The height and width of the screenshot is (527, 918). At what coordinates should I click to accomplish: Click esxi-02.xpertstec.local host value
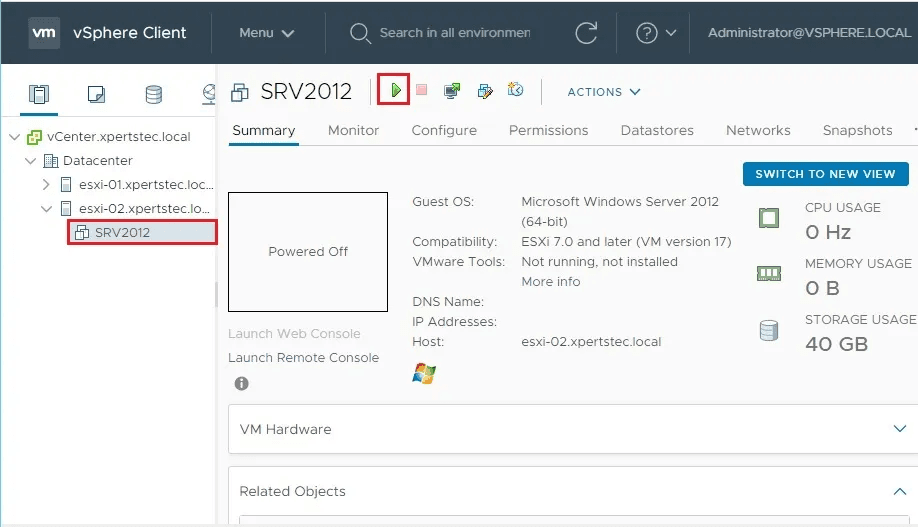coord(591,342)
